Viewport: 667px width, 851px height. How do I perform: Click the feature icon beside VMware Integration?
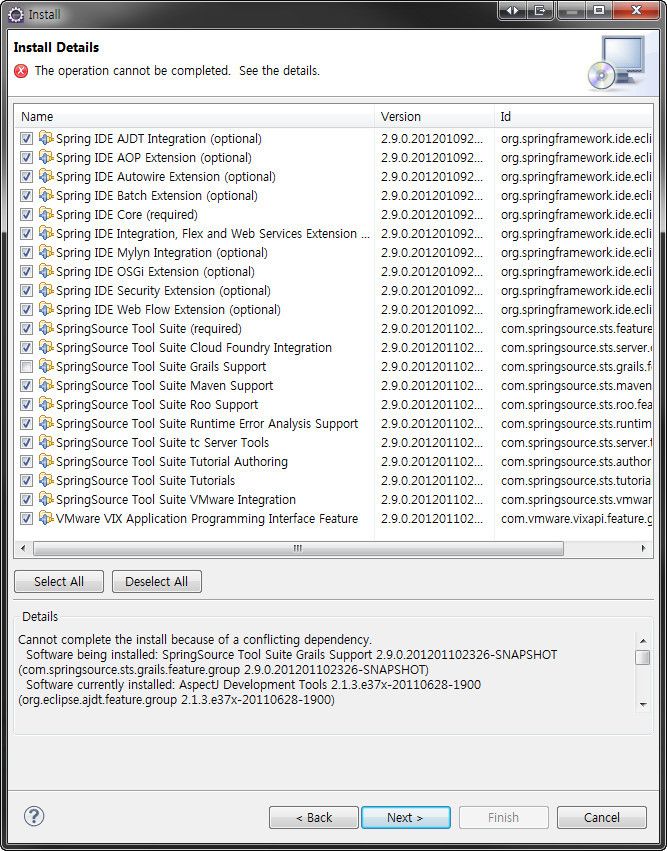click(x=46, y=499)
